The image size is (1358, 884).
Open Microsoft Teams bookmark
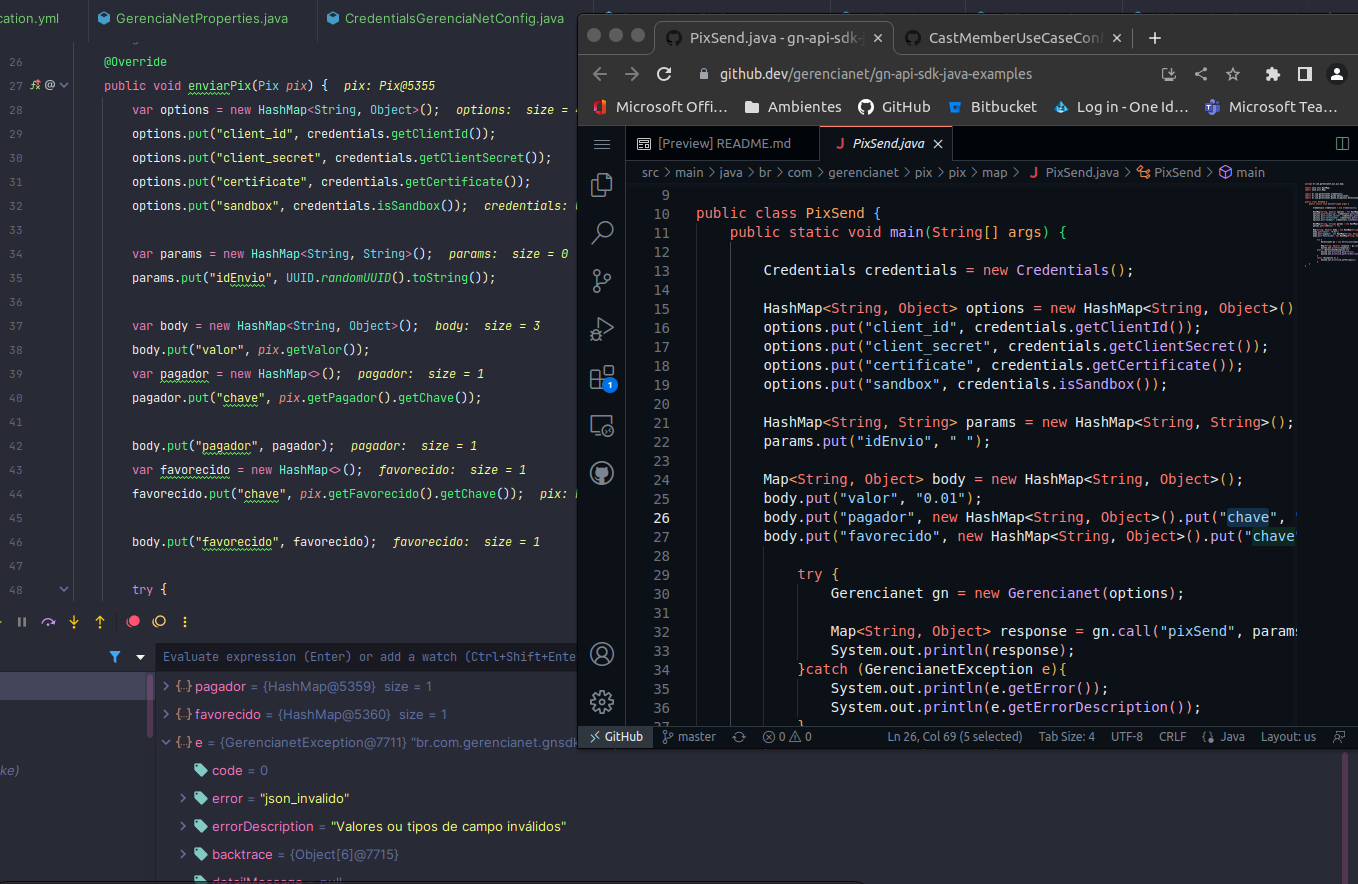tap(1271, 107)
